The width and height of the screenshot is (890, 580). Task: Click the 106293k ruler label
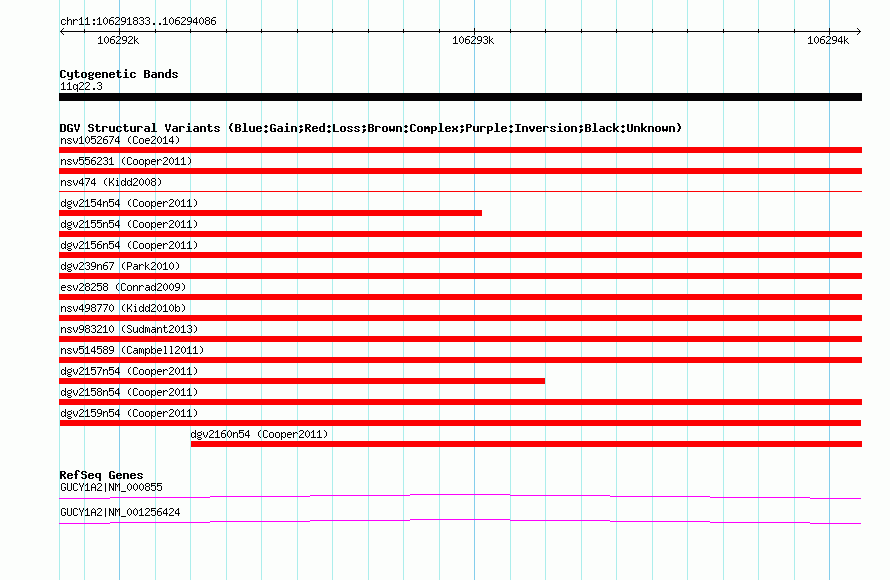[x=473, y=40]
